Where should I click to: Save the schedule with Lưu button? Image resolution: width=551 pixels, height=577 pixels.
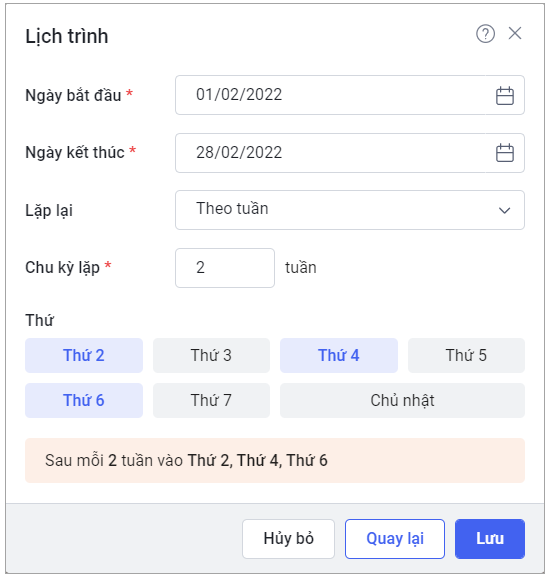[490, 539]
